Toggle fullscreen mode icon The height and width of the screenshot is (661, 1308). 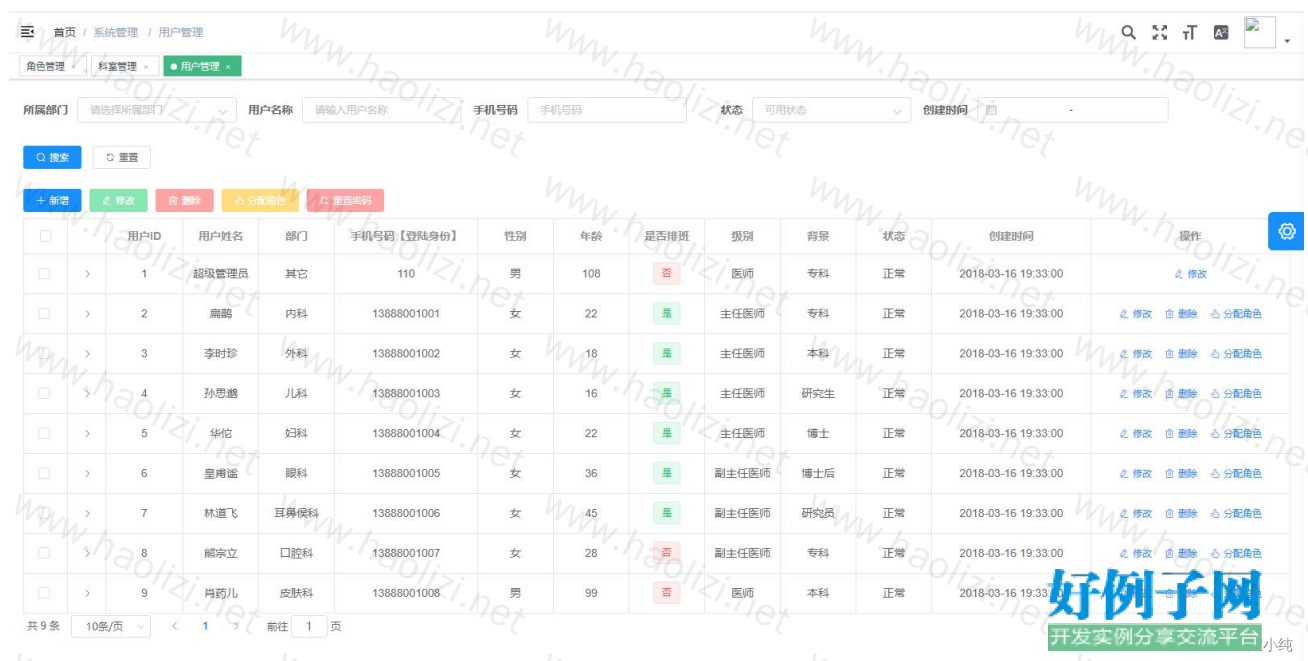1159,32
